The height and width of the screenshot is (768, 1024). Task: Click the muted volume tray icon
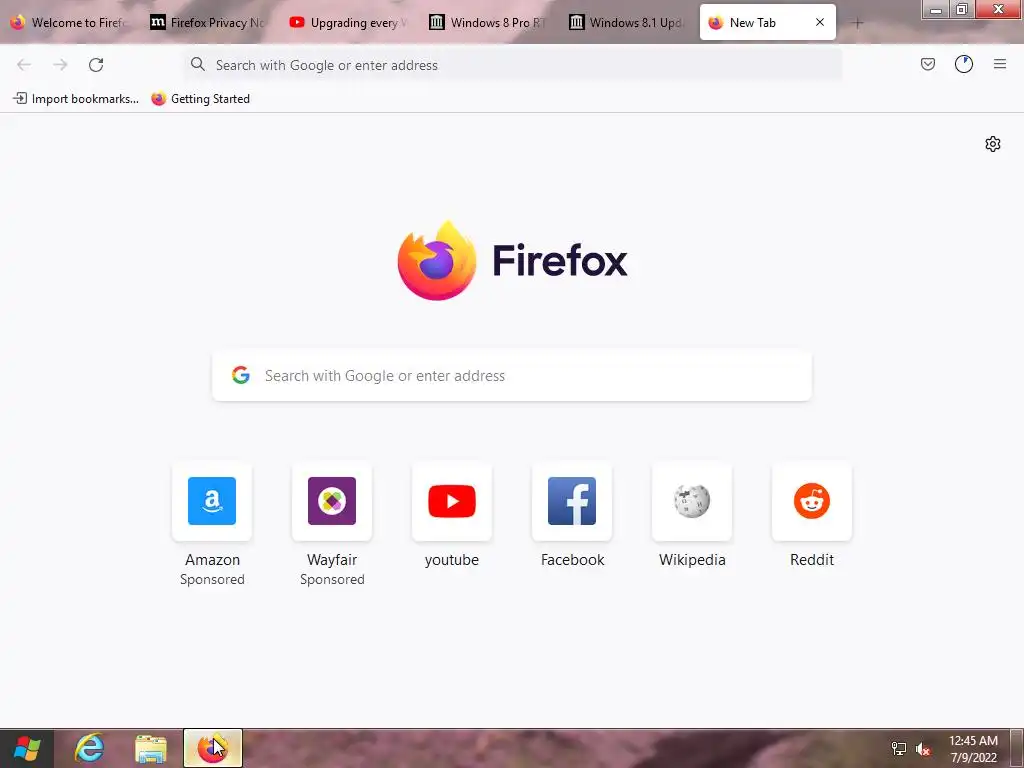pos(923,749)
